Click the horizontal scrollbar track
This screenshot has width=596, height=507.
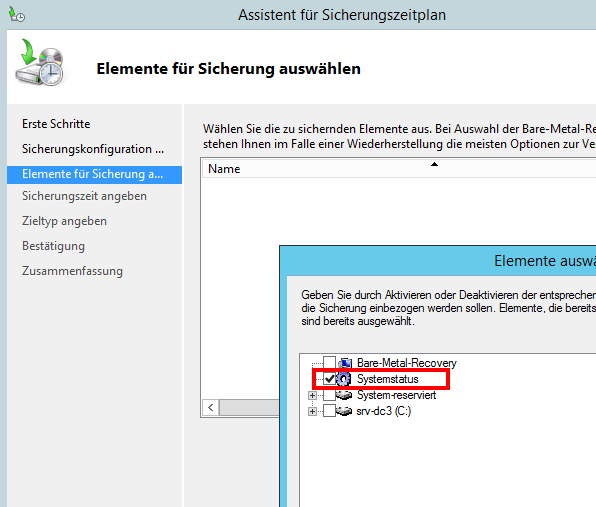point(249,408)
